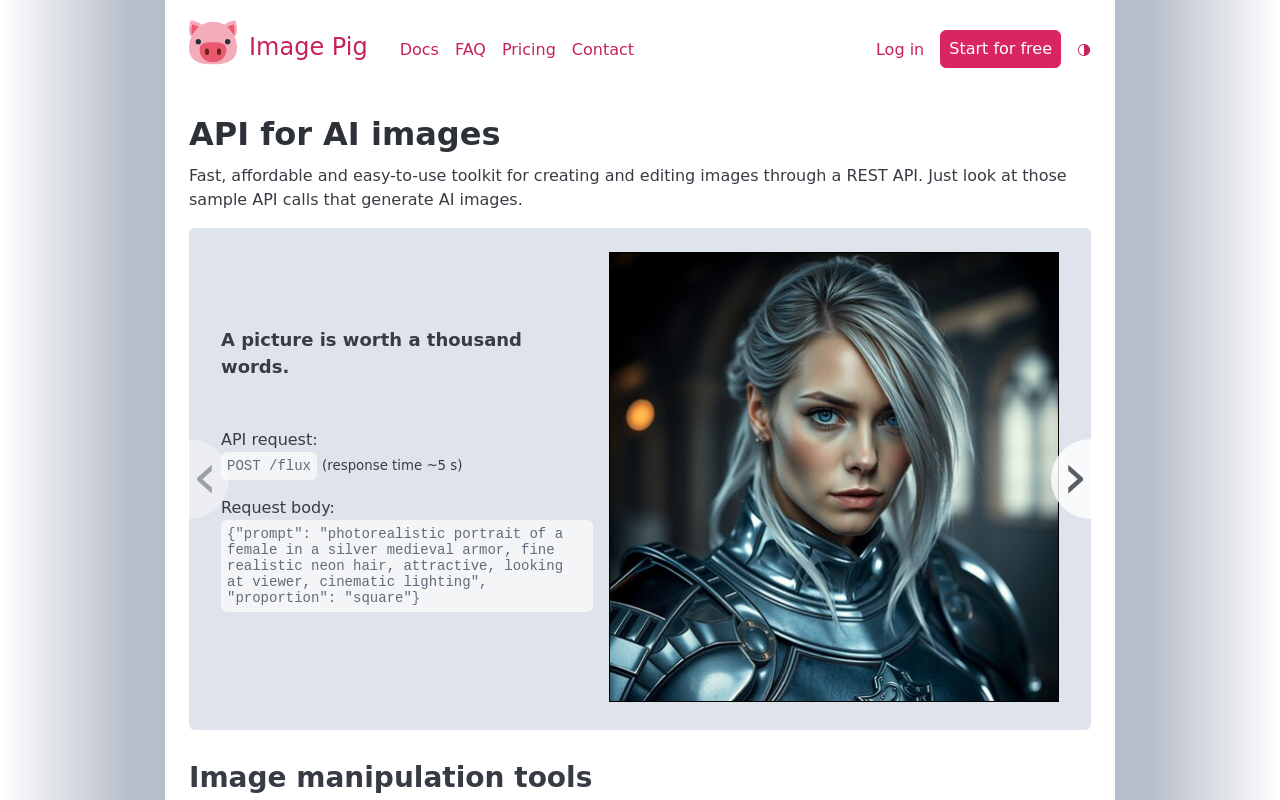Open the Contact link in the navbar
This screenshot has height=800, width=1280.
coord(602,50)
